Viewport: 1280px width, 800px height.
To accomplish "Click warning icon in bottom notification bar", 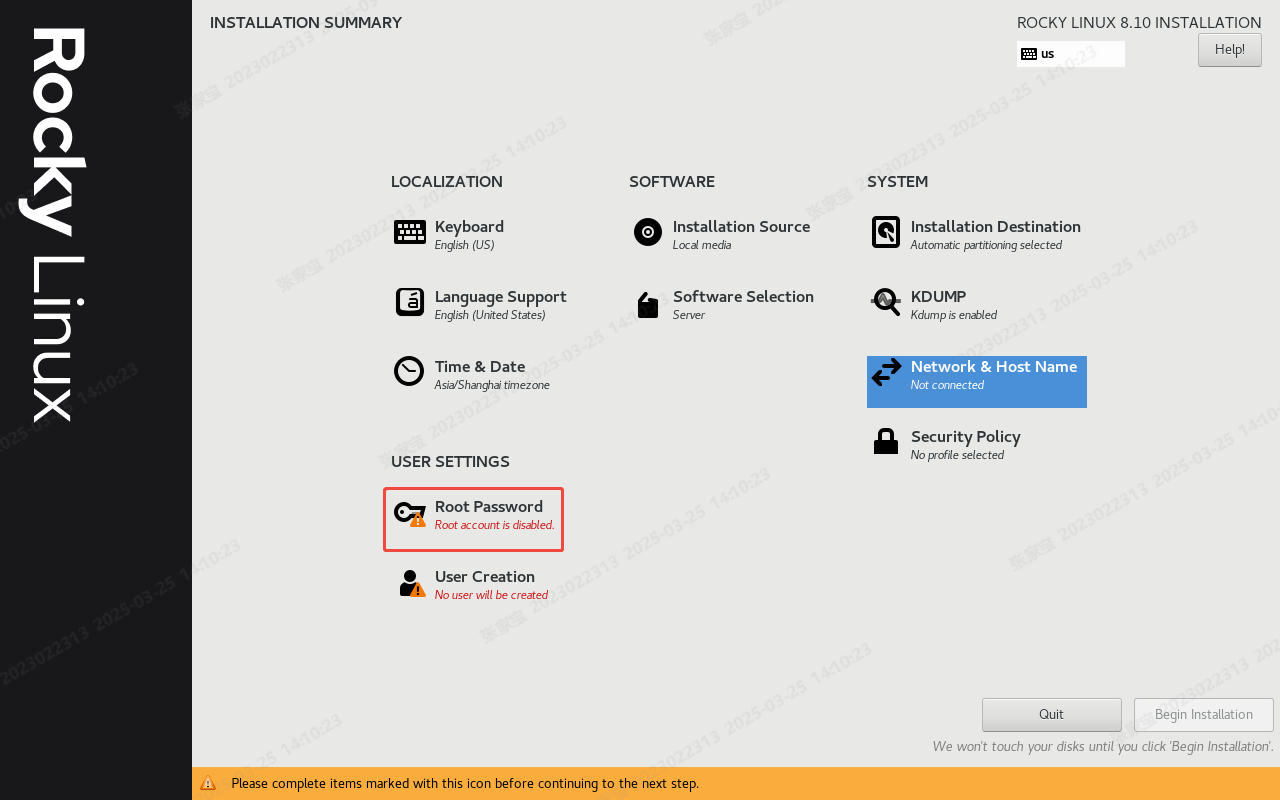I will point(208,783).
